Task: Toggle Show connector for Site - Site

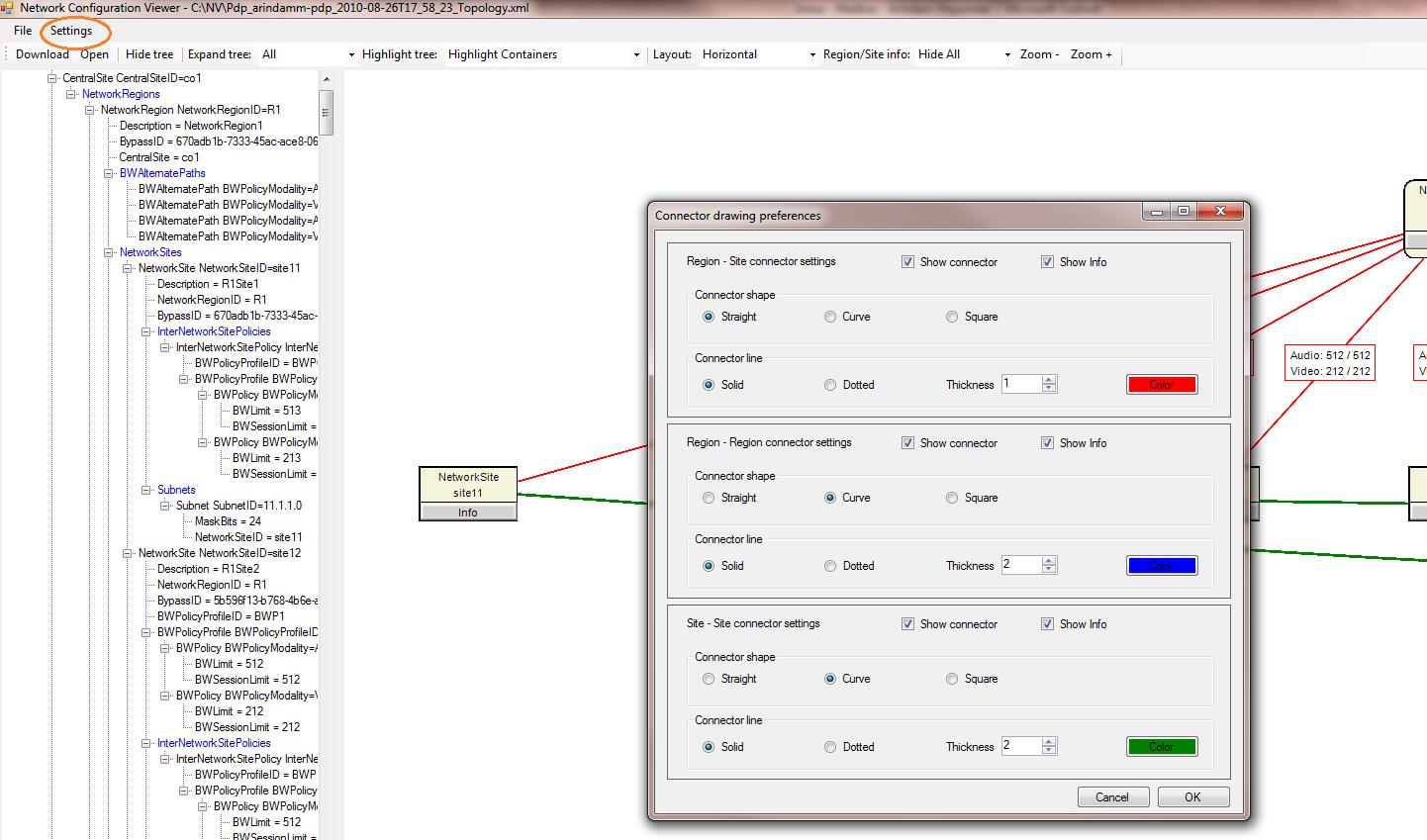Action: pyautogui.click(x=907, y=624)
